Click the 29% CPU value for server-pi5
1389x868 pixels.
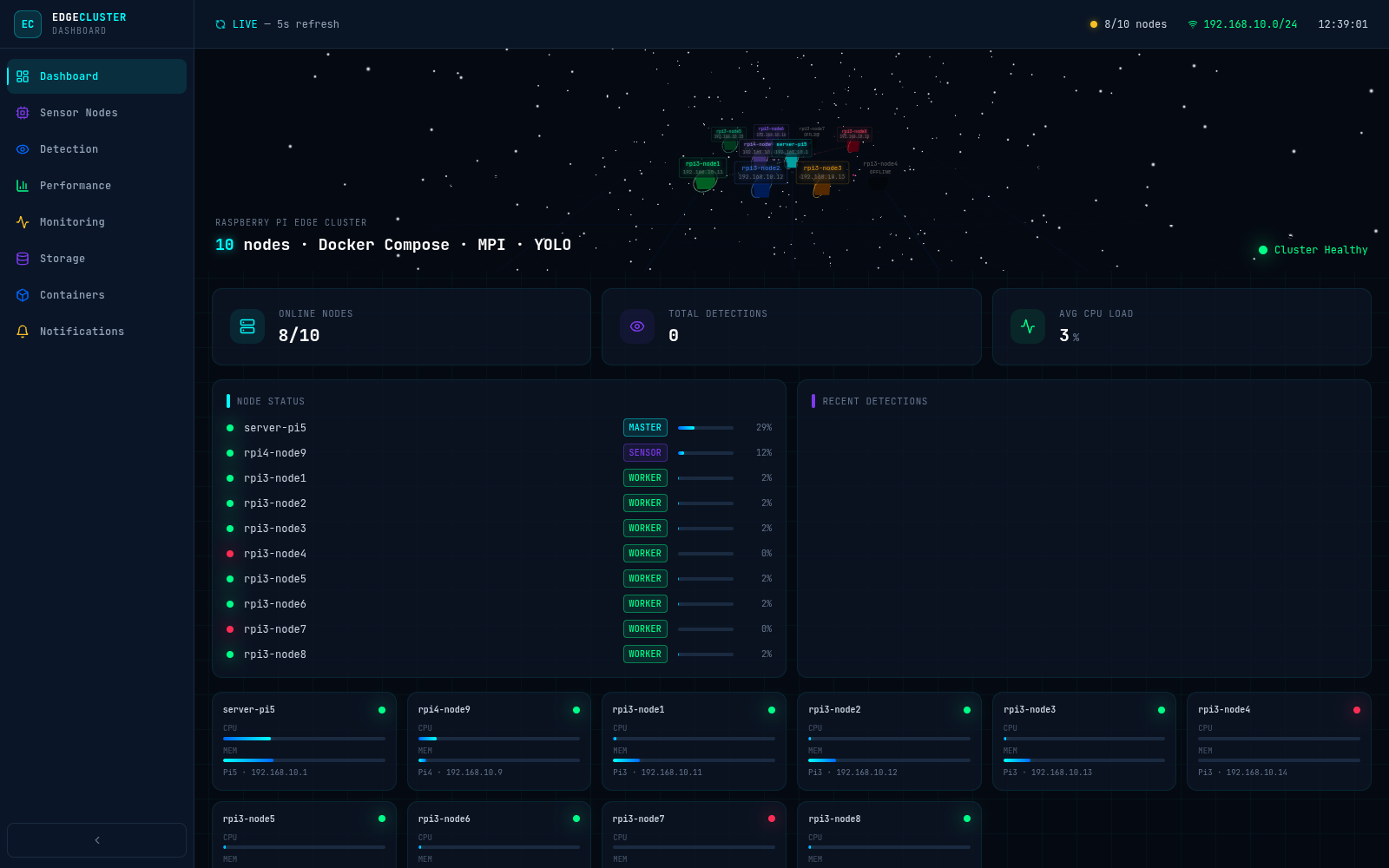(x=764, y=428)
